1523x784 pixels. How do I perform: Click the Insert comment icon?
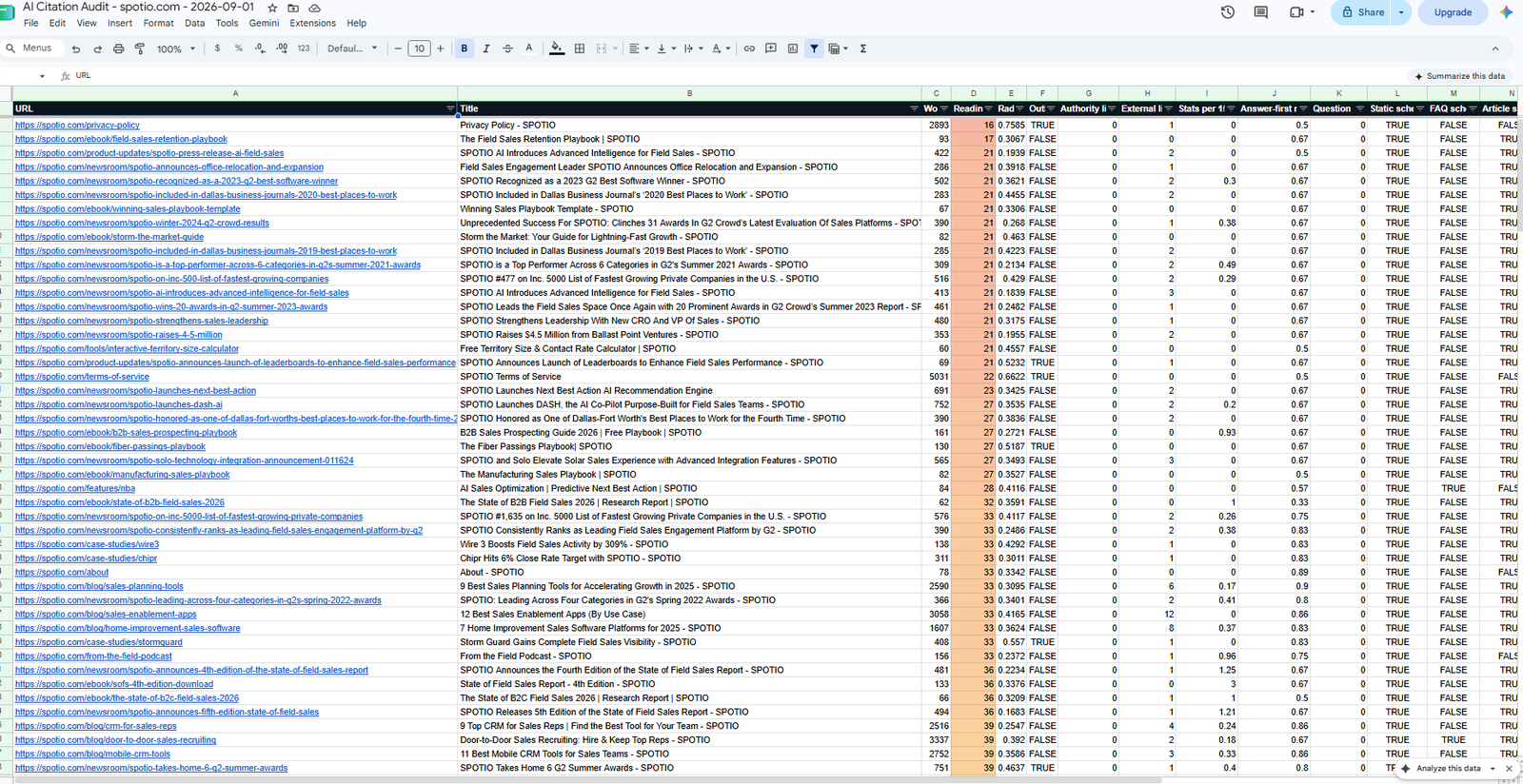tap(771, 49)
